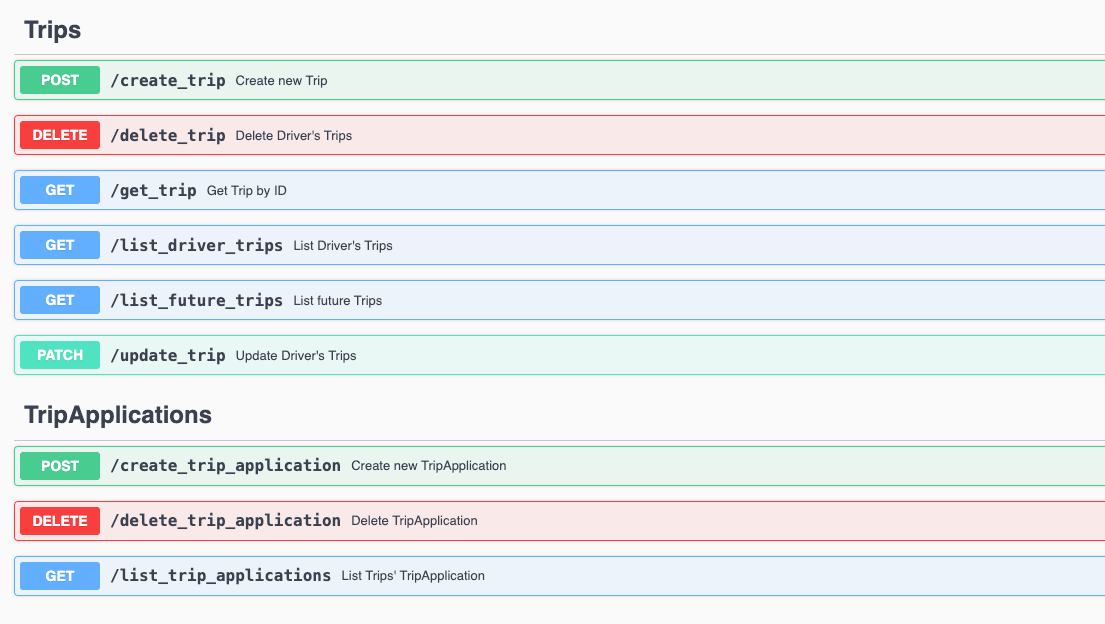Click the POST badge for /create_trip

60,80
